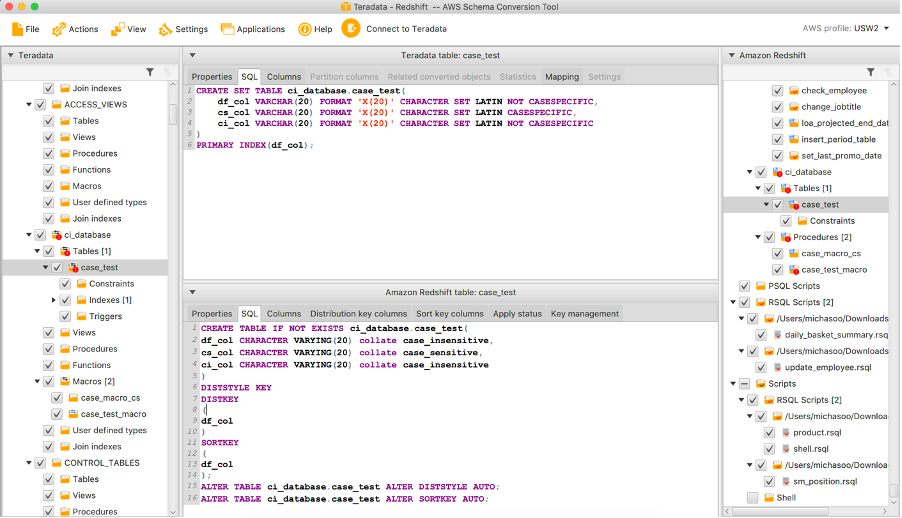Viewport: 902px width, 518px height.
Task: Toggle the ACCESS_VIEWS checkbox
Action: pos(40,105)
